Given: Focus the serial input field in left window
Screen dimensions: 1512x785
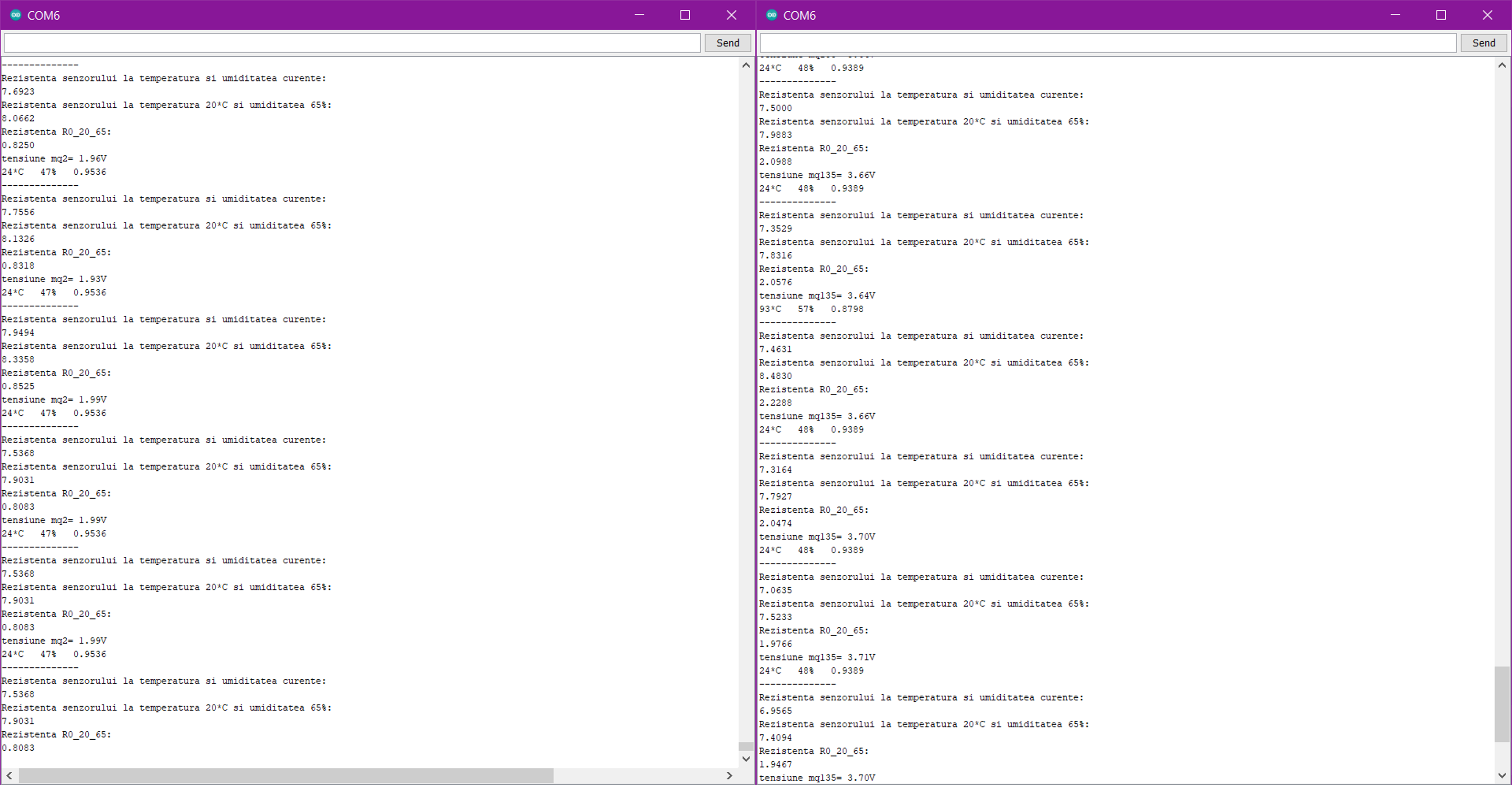Looking at the screenshot, I should click(x=352, y=43).
